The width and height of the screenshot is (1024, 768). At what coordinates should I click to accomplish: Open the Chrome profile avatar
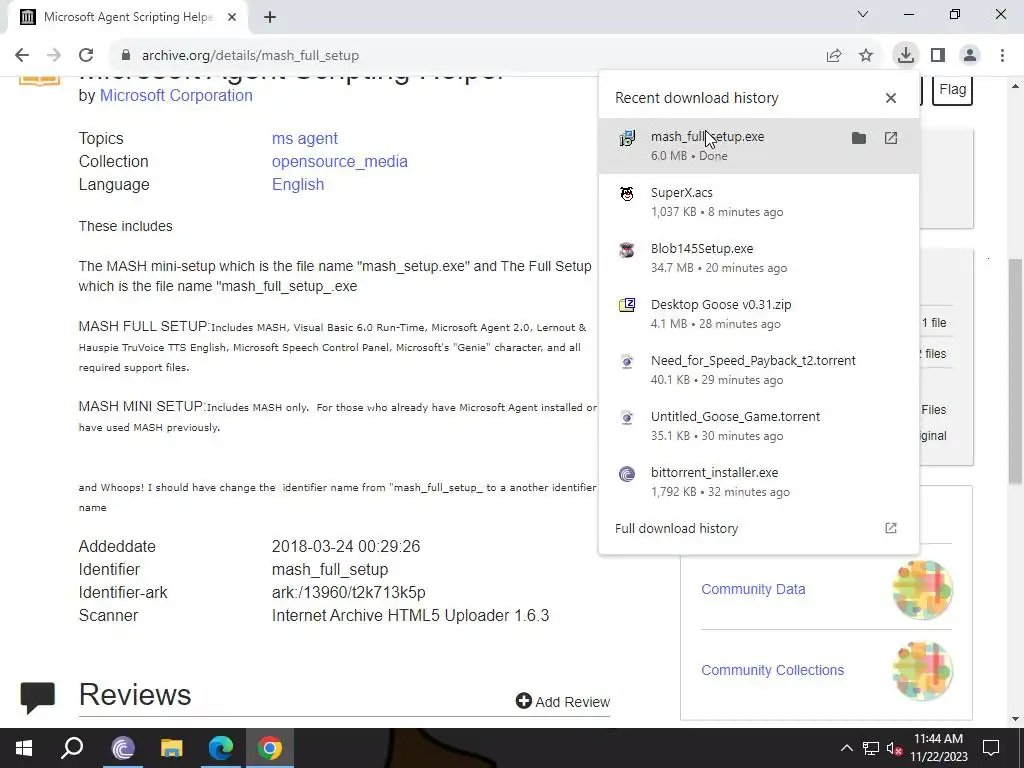[970, 56]
